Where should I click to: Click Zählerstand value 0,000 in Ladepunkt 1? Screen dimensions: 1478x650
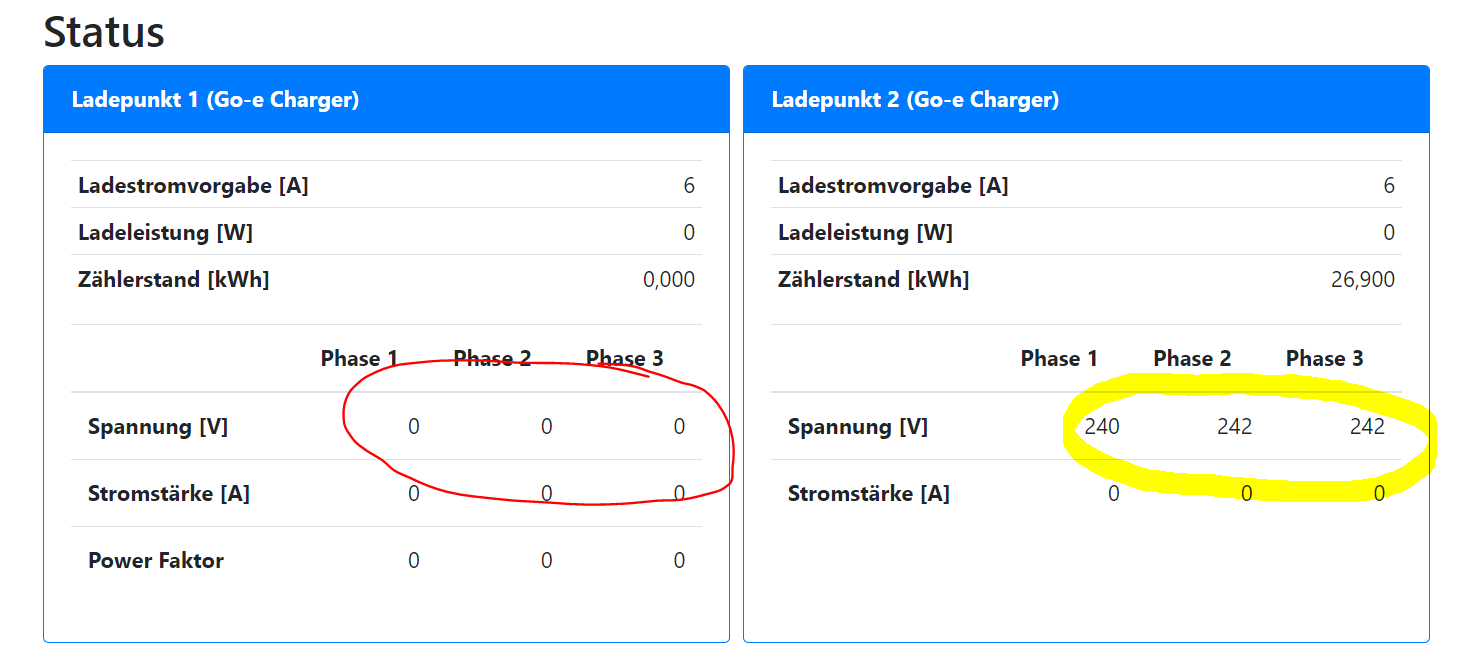click(x=668, y=280)
